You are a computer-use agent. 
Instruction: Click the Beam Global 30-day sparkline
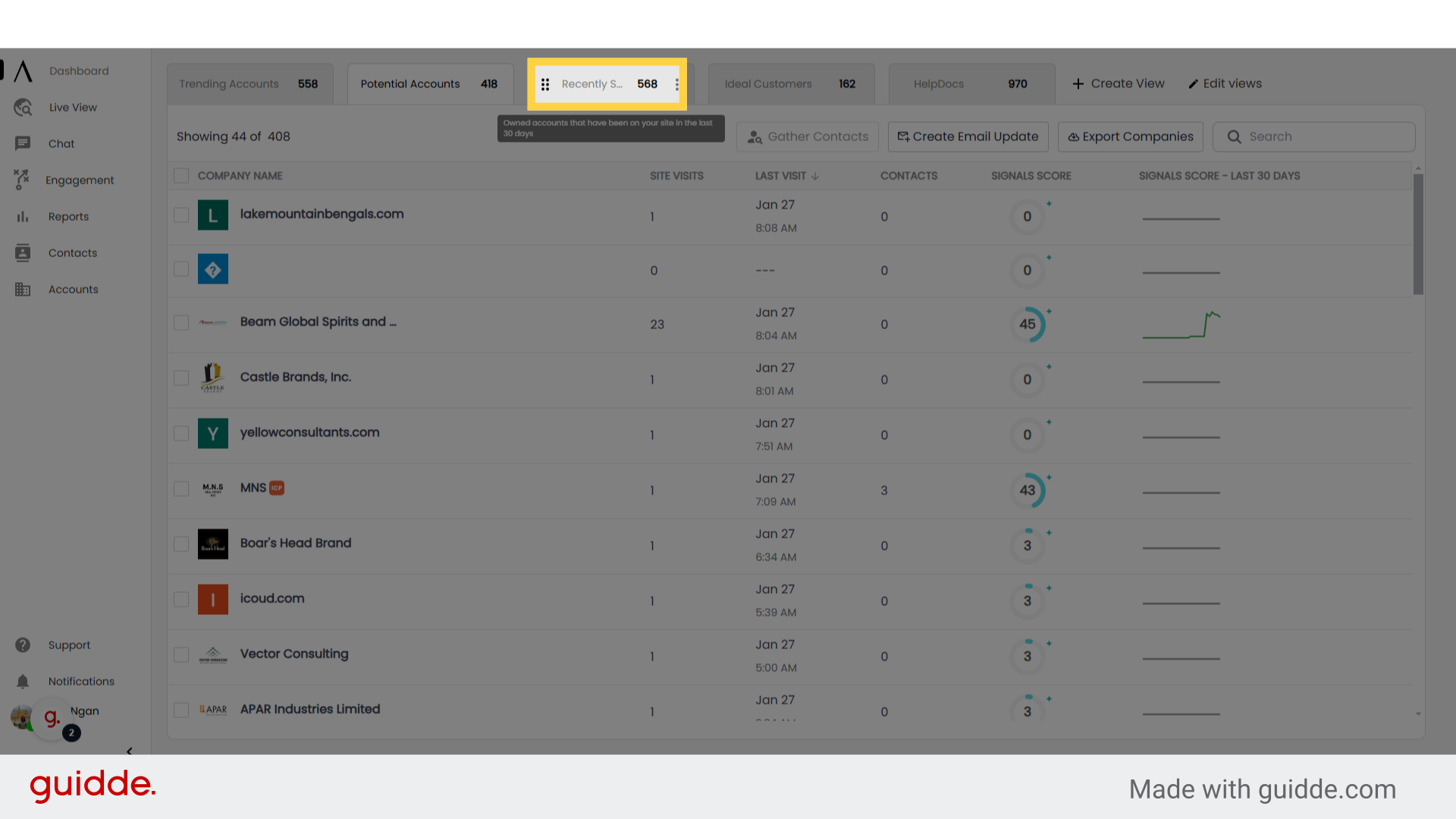point(1181,325)
